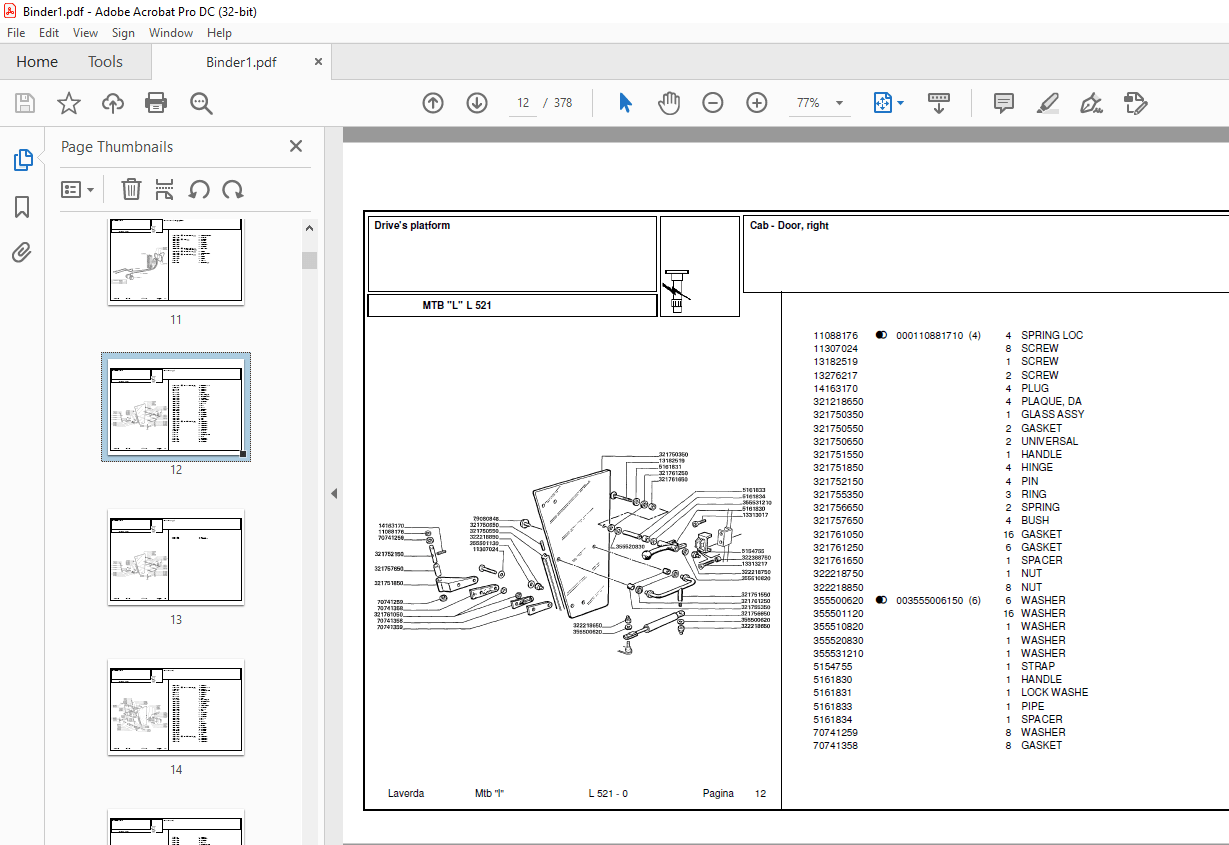The height and width of the screenshot is (845, 1229).
Task: Select the Selection tool arrow
Action: tap(624, 102)
